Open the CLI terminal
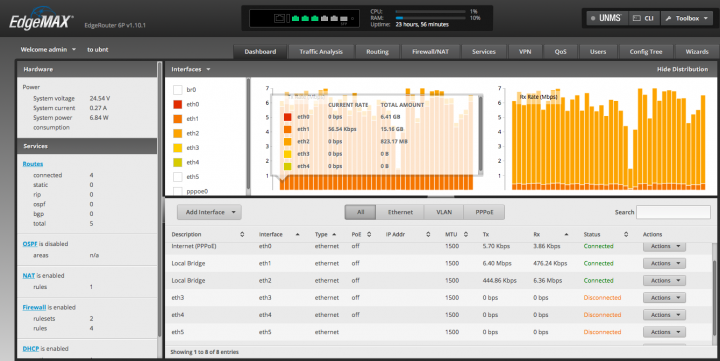The height and width of the screenshot is (361, 720). tap(643, 18)
